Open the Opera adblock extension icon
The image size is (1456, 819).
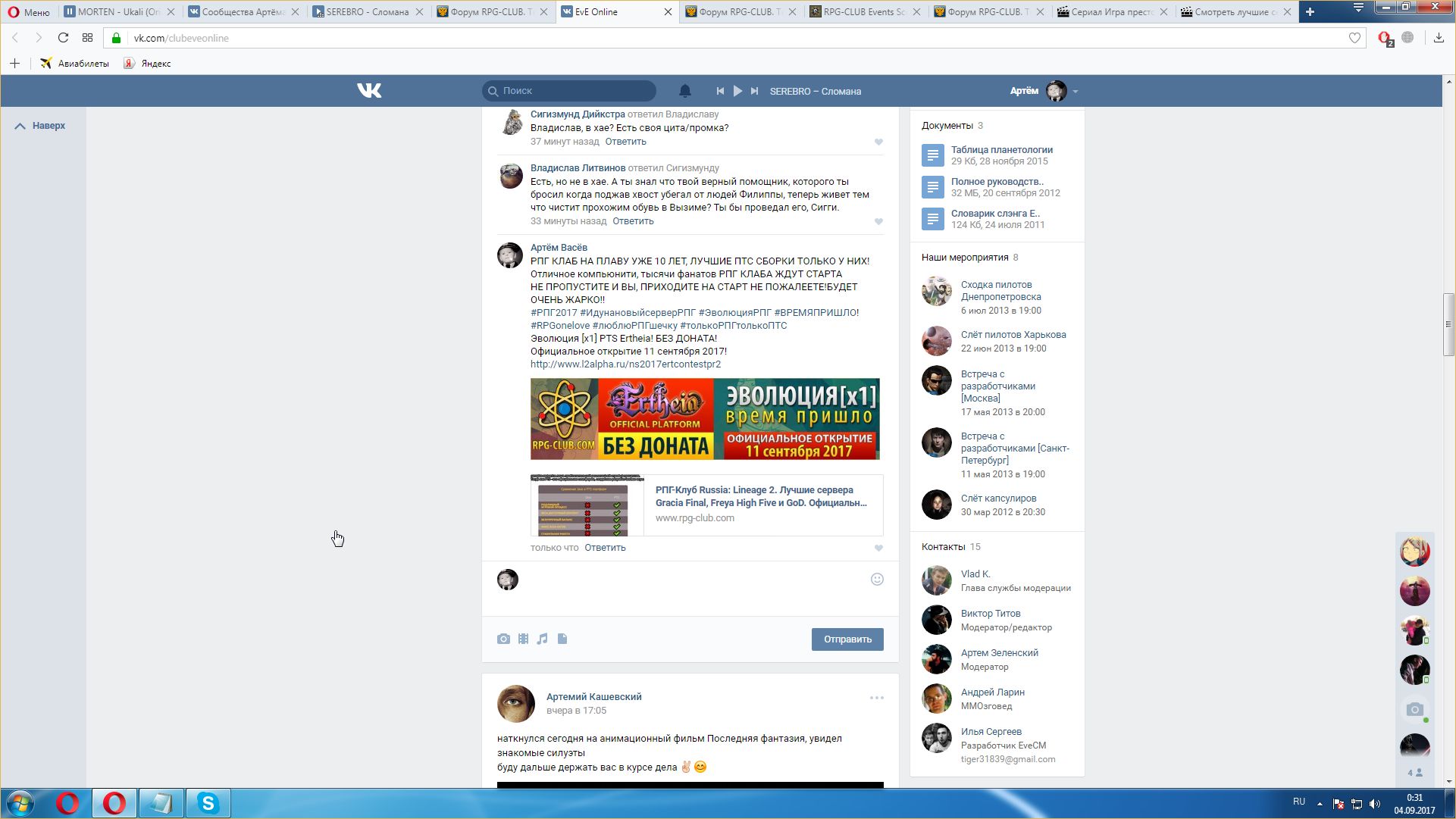(1385, 39)
